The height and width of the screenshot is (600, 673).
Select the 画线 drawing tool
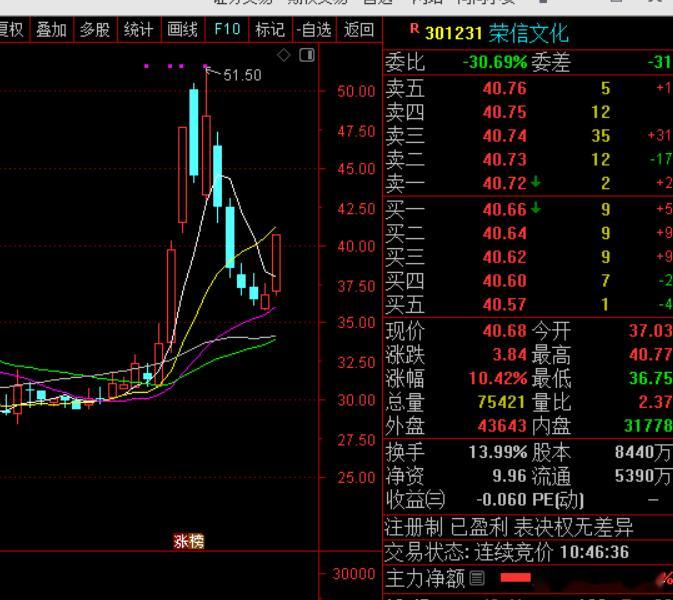click(x=183, y=30)
